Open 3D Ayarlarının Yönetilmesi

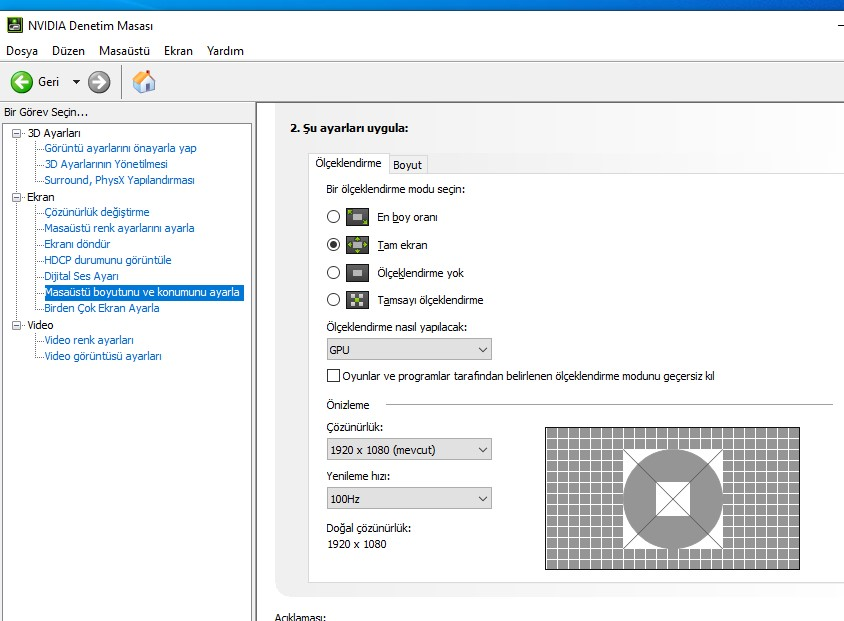point(106,164)
